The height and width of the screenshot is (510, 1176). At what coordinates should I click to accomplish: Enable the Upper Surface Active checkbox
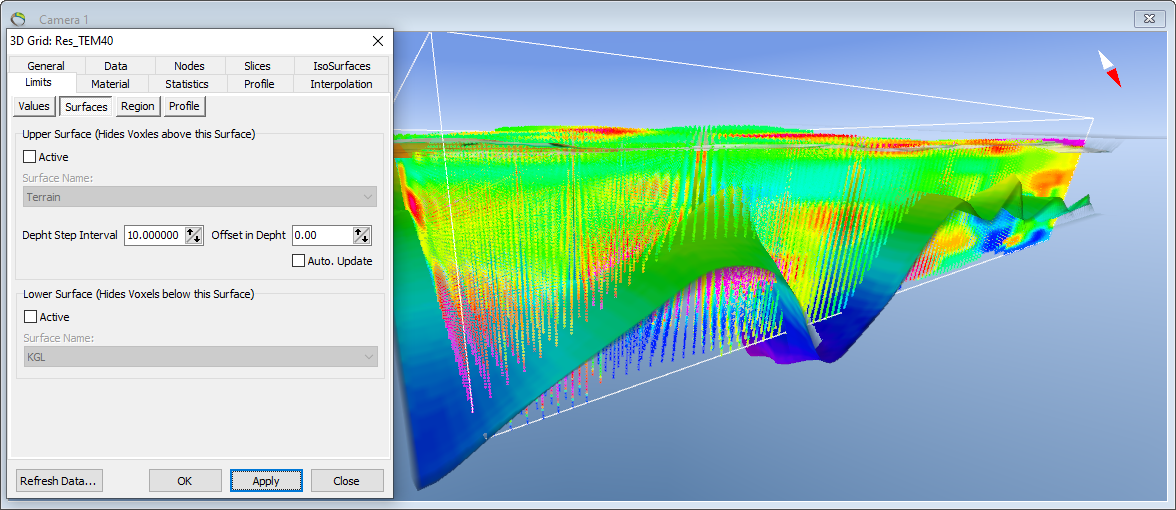coord(30,157)
